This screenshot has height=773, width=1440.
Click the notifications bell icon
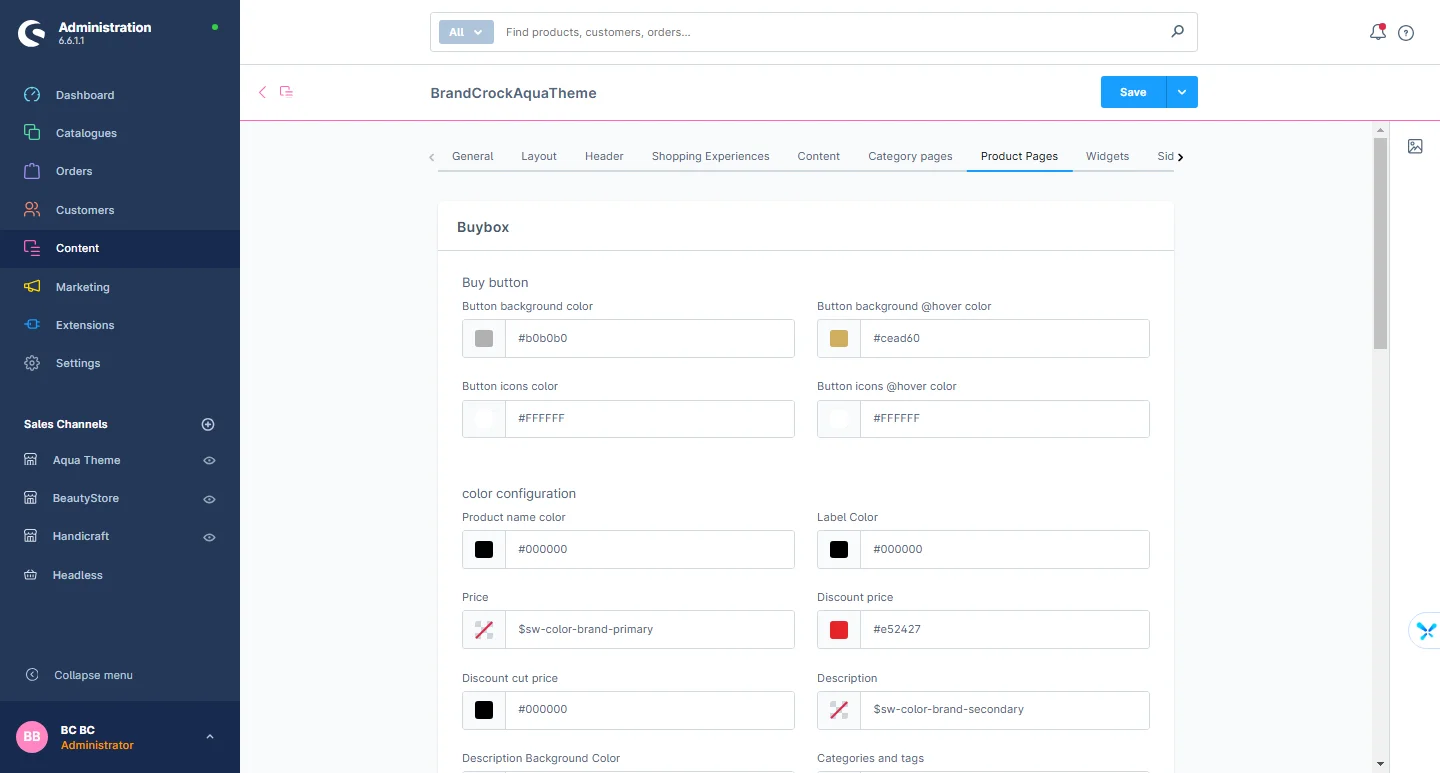[x=1377, y=32]
